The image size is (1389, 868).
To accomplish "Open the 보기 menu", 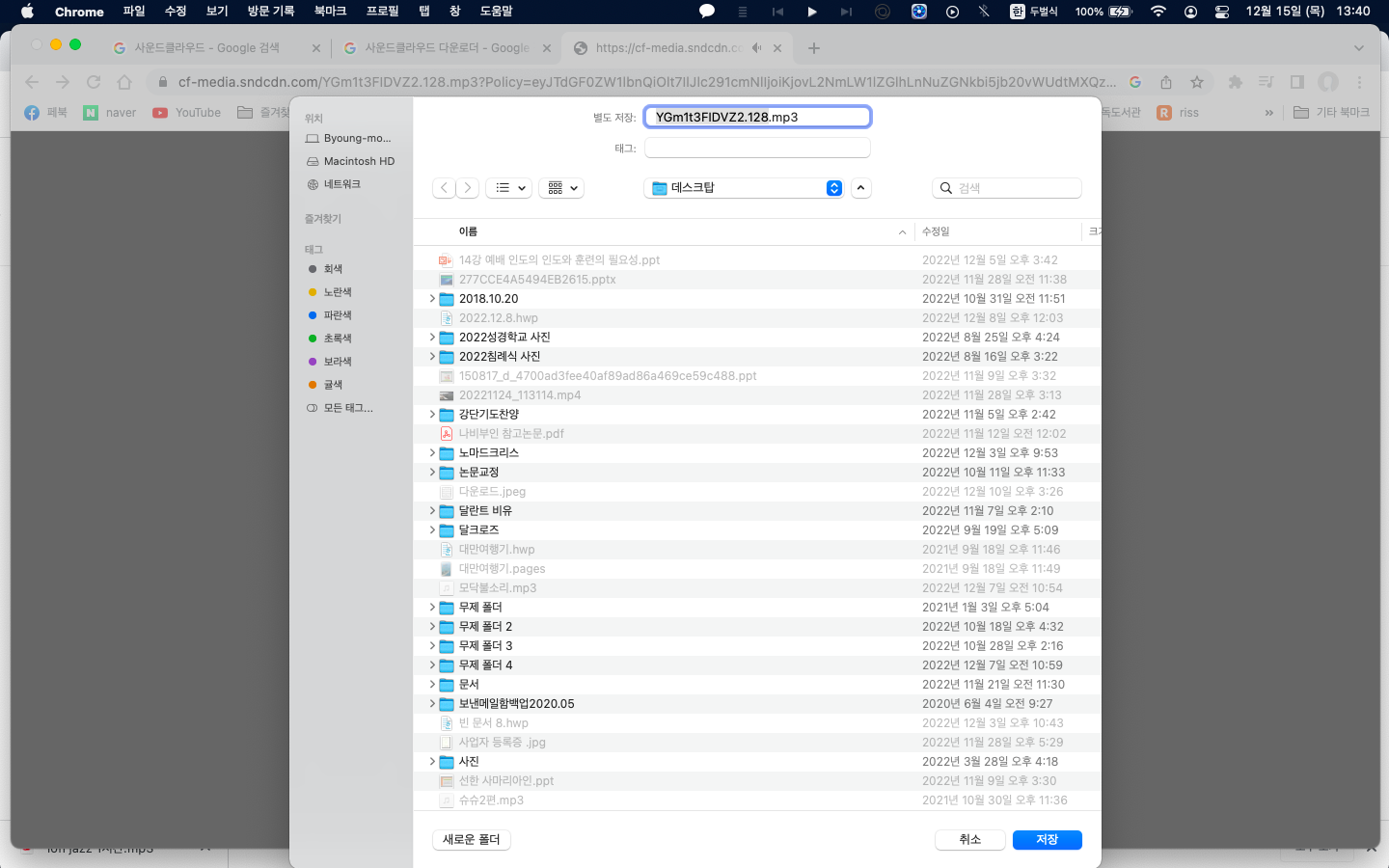I will [217, 12].
